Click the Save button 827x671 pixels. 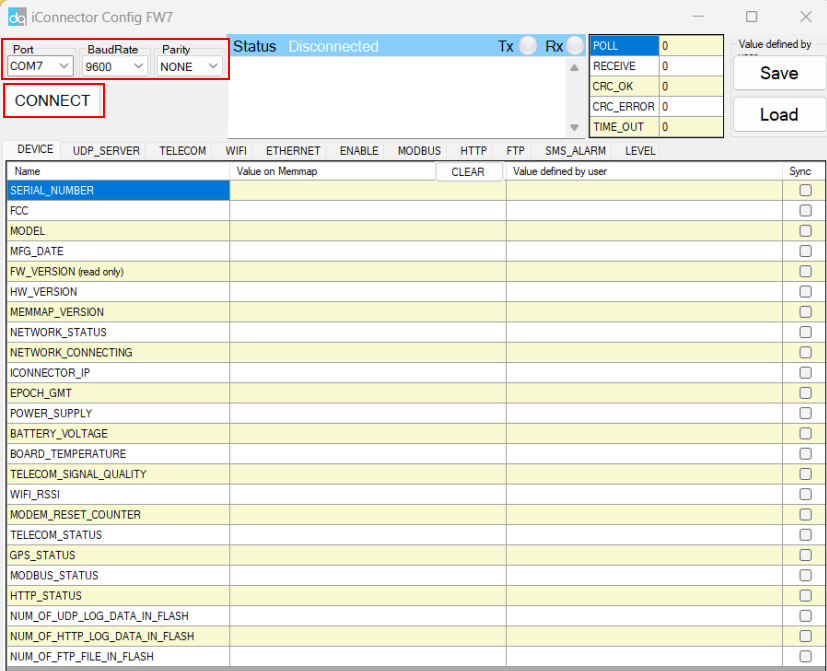[x=778, y=73]
